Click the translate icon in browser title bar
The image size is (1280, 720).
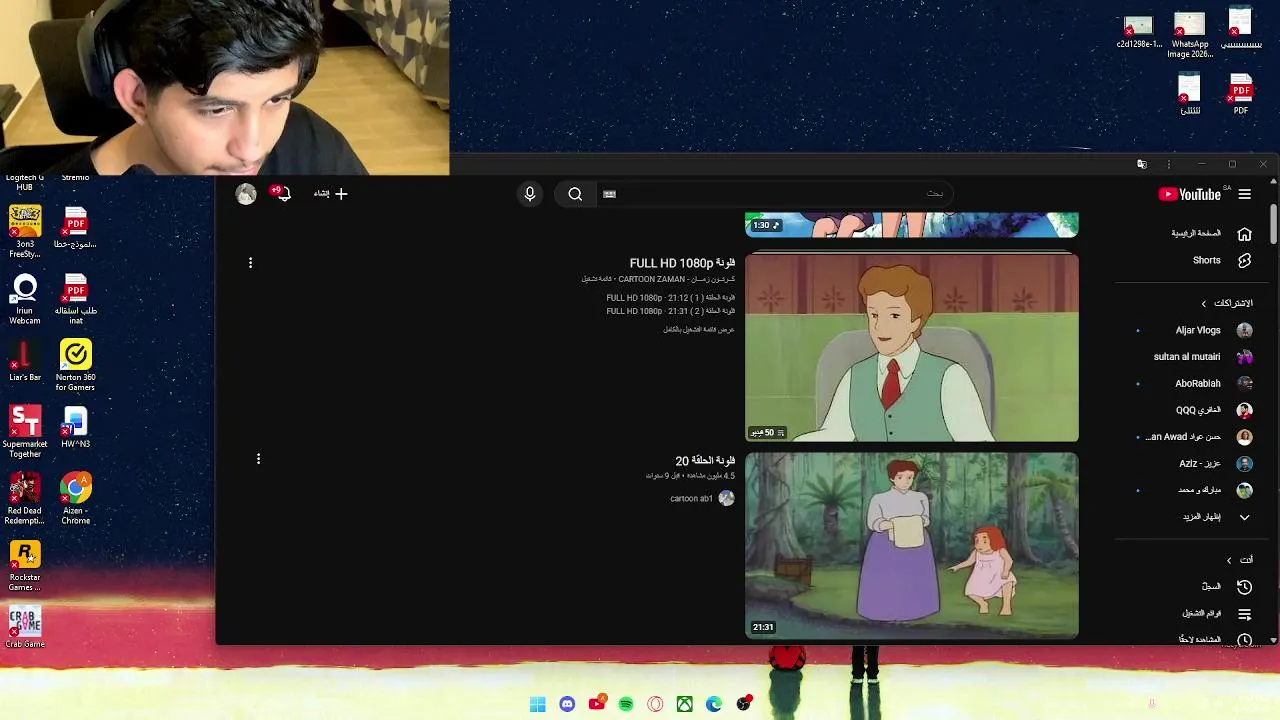pos(1141,164)
